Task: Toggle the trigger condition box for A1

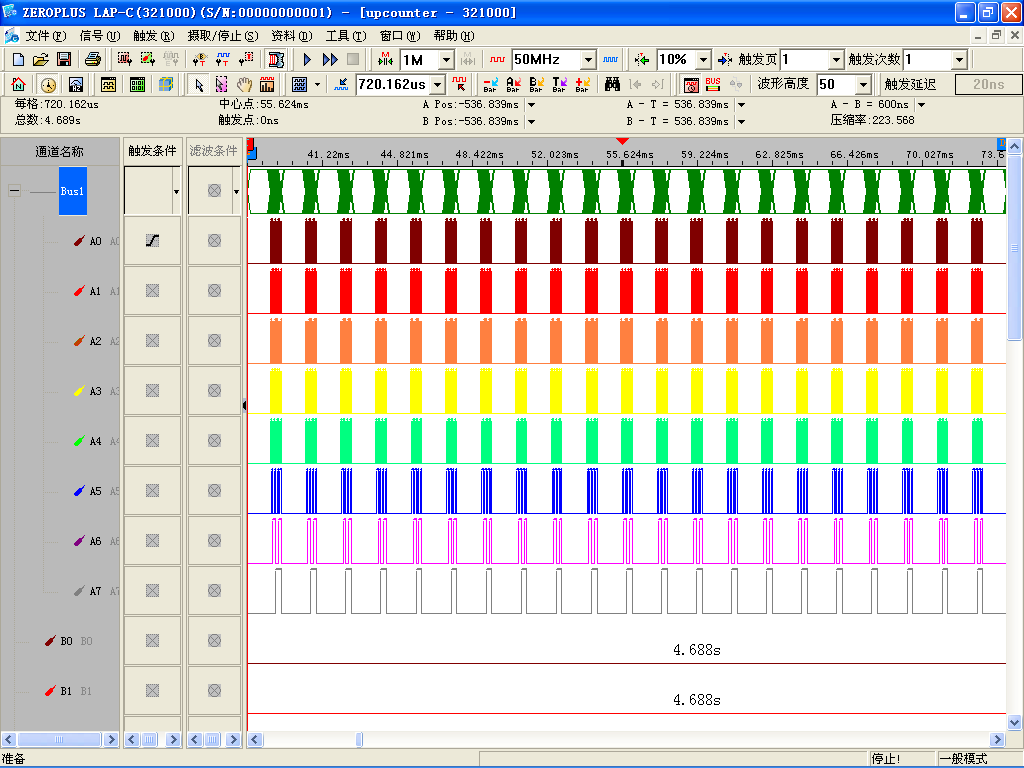Action: coord(152,291)
